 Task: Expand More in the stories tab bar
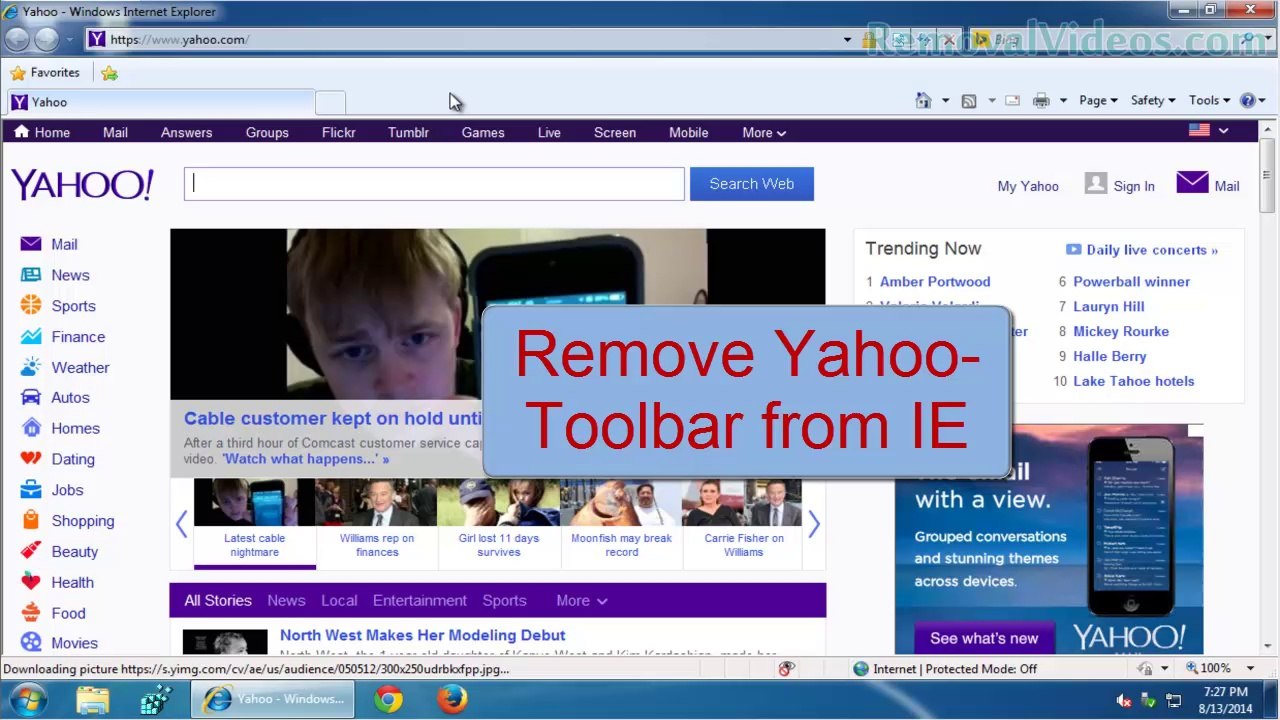point(582,601)
